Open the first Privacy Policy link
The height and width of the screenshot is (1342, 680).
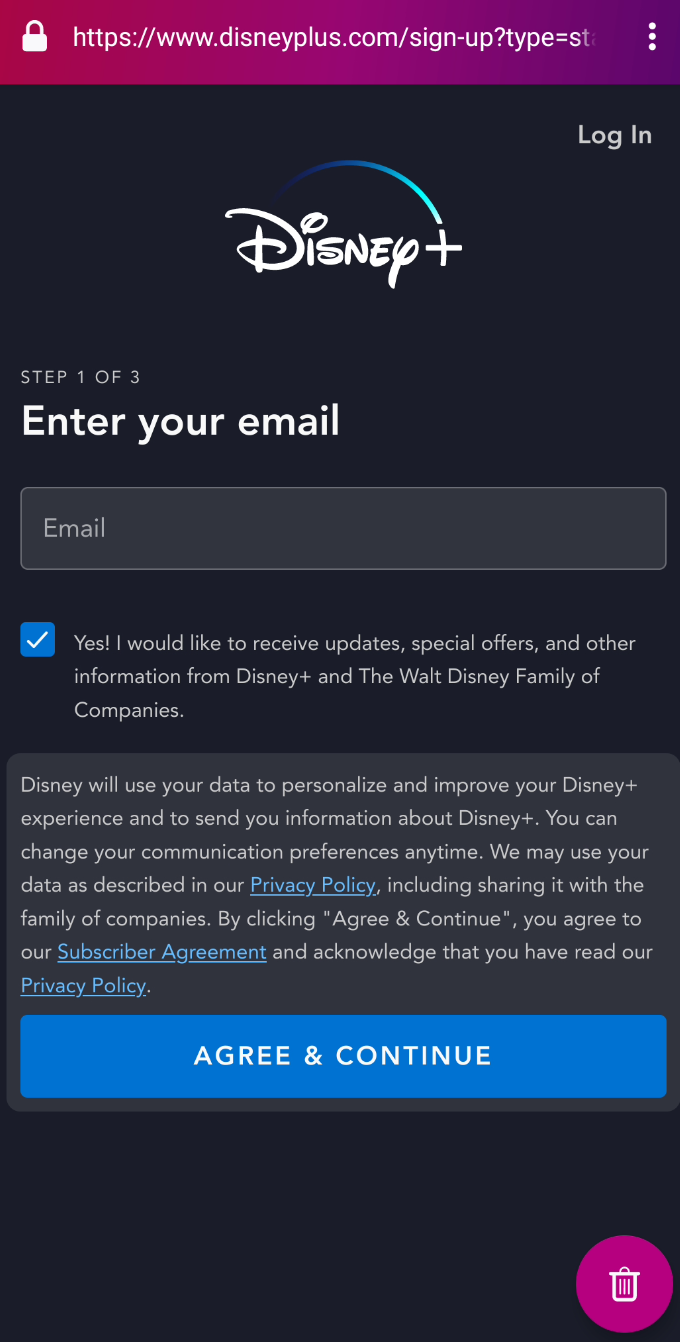tap(312, 884)
